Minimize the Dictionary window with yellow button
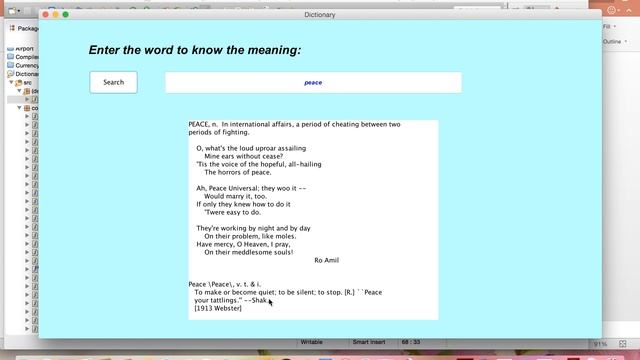Image resolution: width=640 pixels, height=360 pixels. point(56,15)
